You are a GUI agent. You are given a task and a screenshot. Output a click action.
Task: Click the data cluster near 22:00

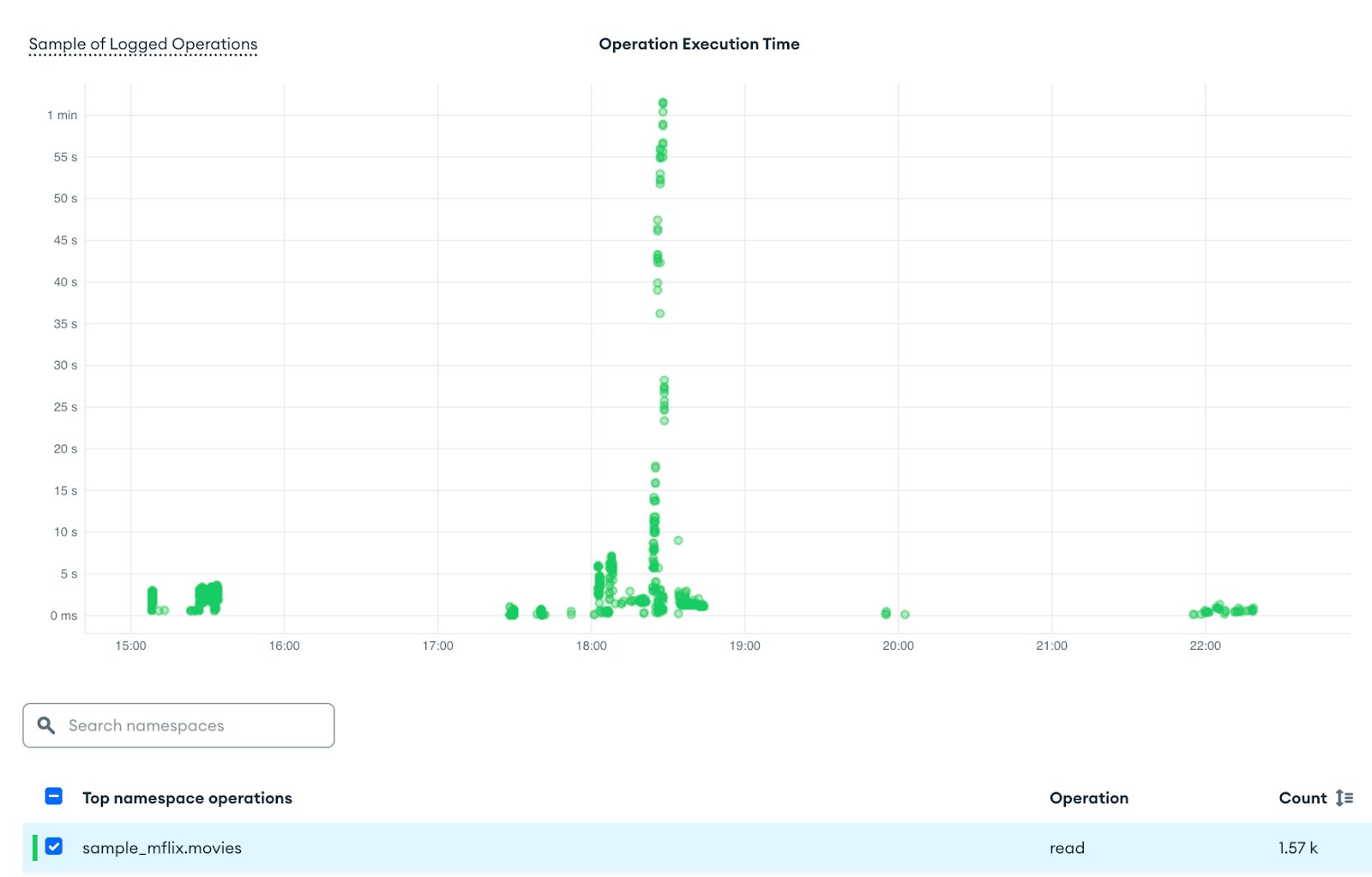[x=1224, y=610]
